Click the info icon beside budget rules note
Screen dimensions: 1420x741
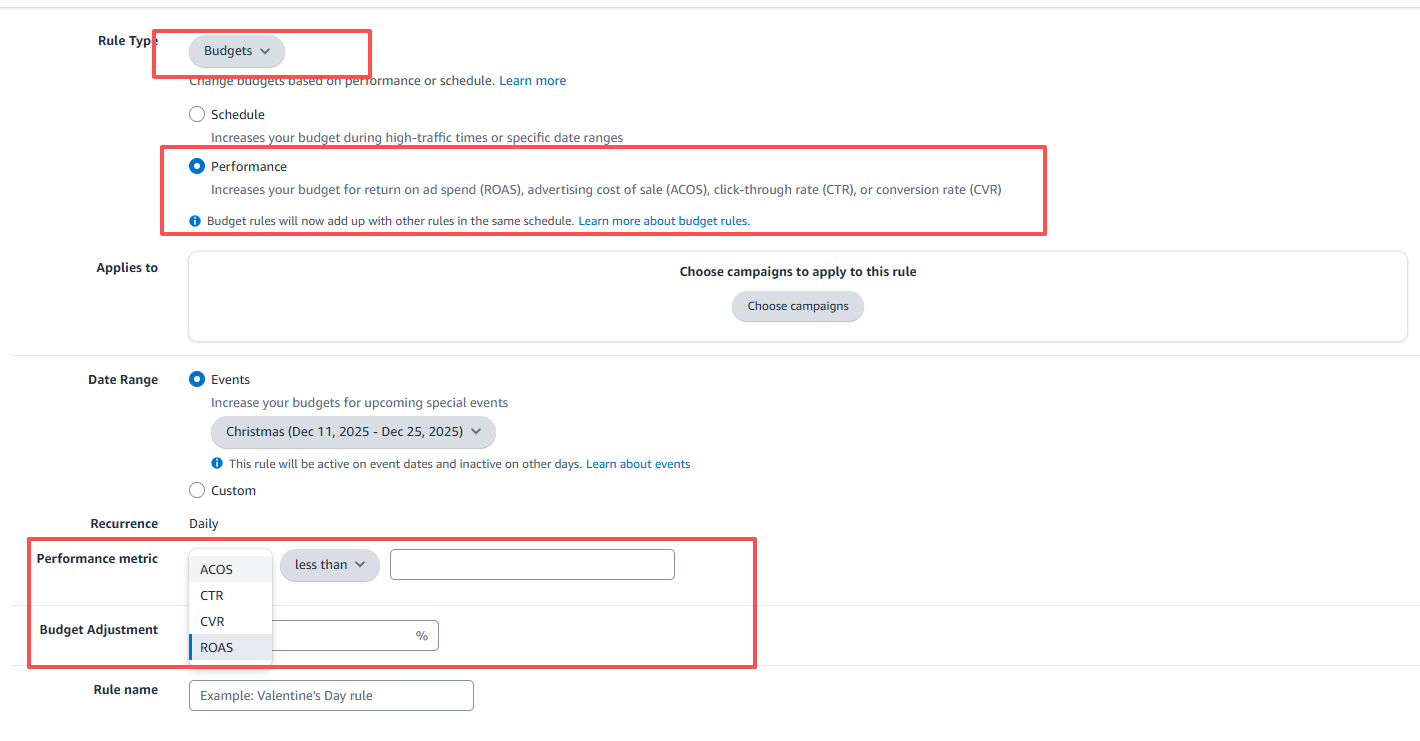[195, 221]
